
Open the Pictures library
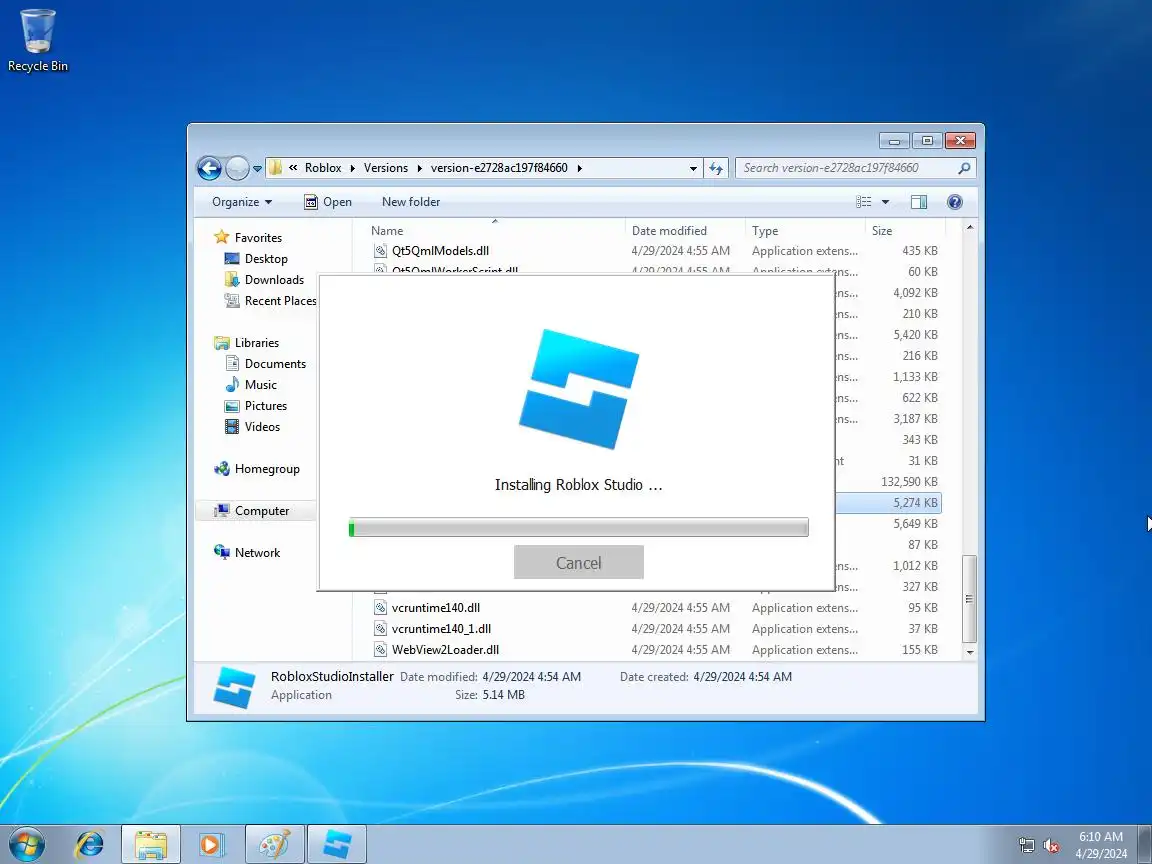pyautogui.click(x=256, y=406)
